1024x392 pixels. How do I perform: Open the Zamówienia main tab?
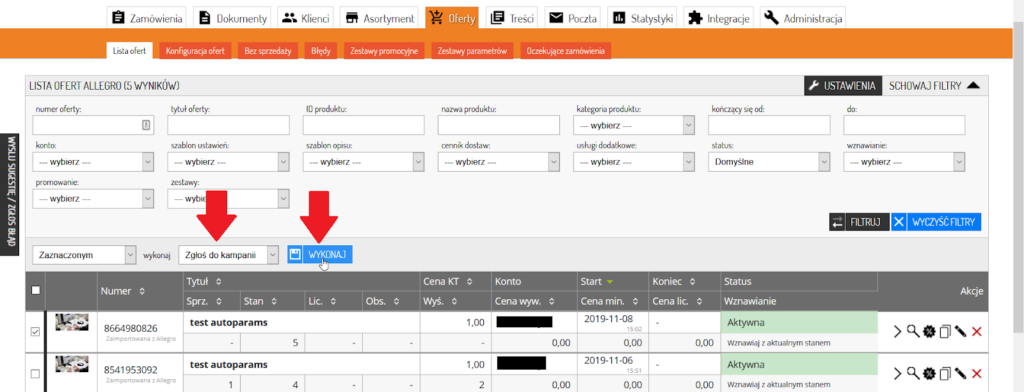coord(146,18)
